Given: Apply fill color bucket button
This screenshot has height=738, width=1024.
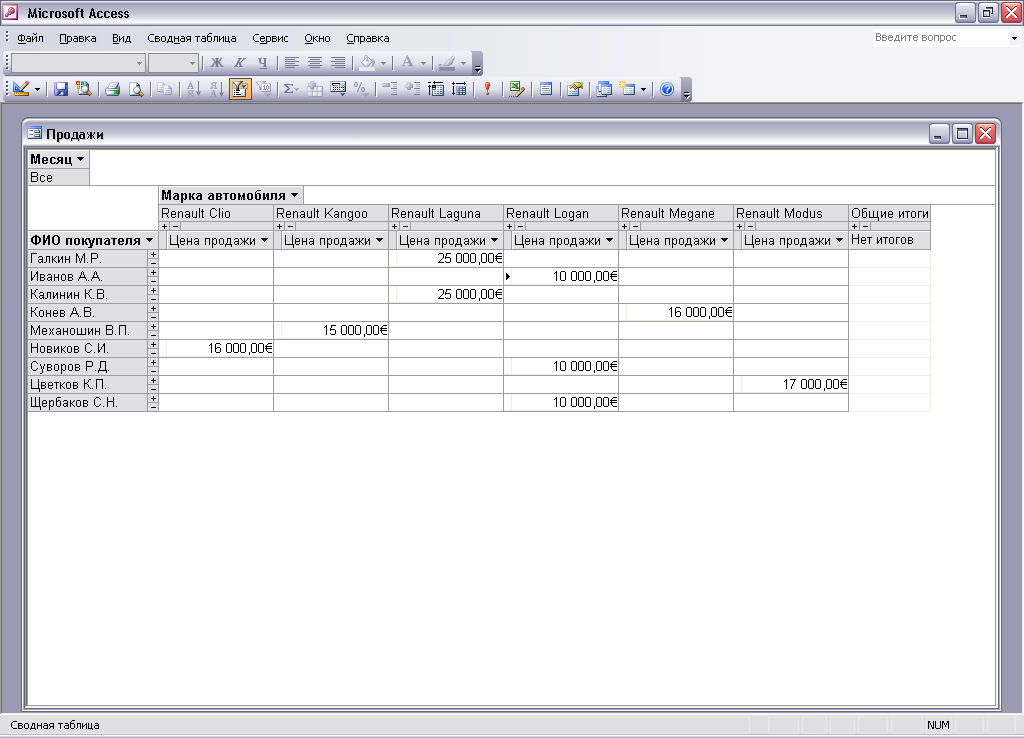Looking at the screenshot, I should (368, 63).
